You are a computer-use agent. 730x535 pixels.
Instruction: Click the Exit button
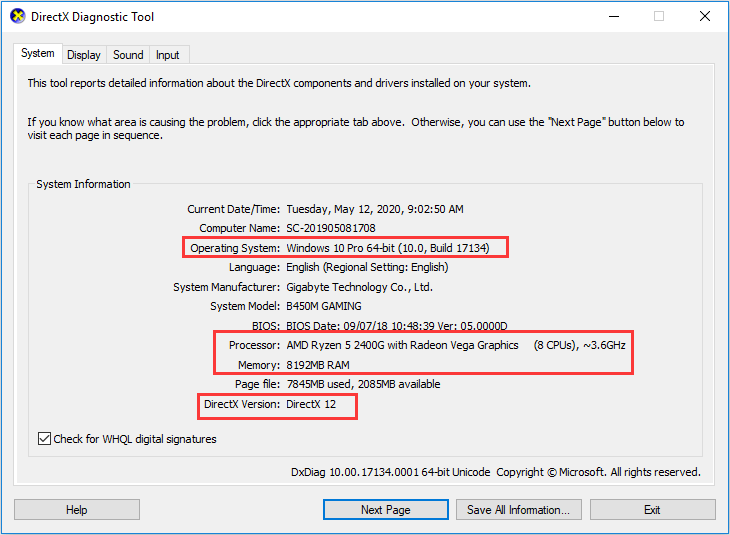[x=652, y=510]
